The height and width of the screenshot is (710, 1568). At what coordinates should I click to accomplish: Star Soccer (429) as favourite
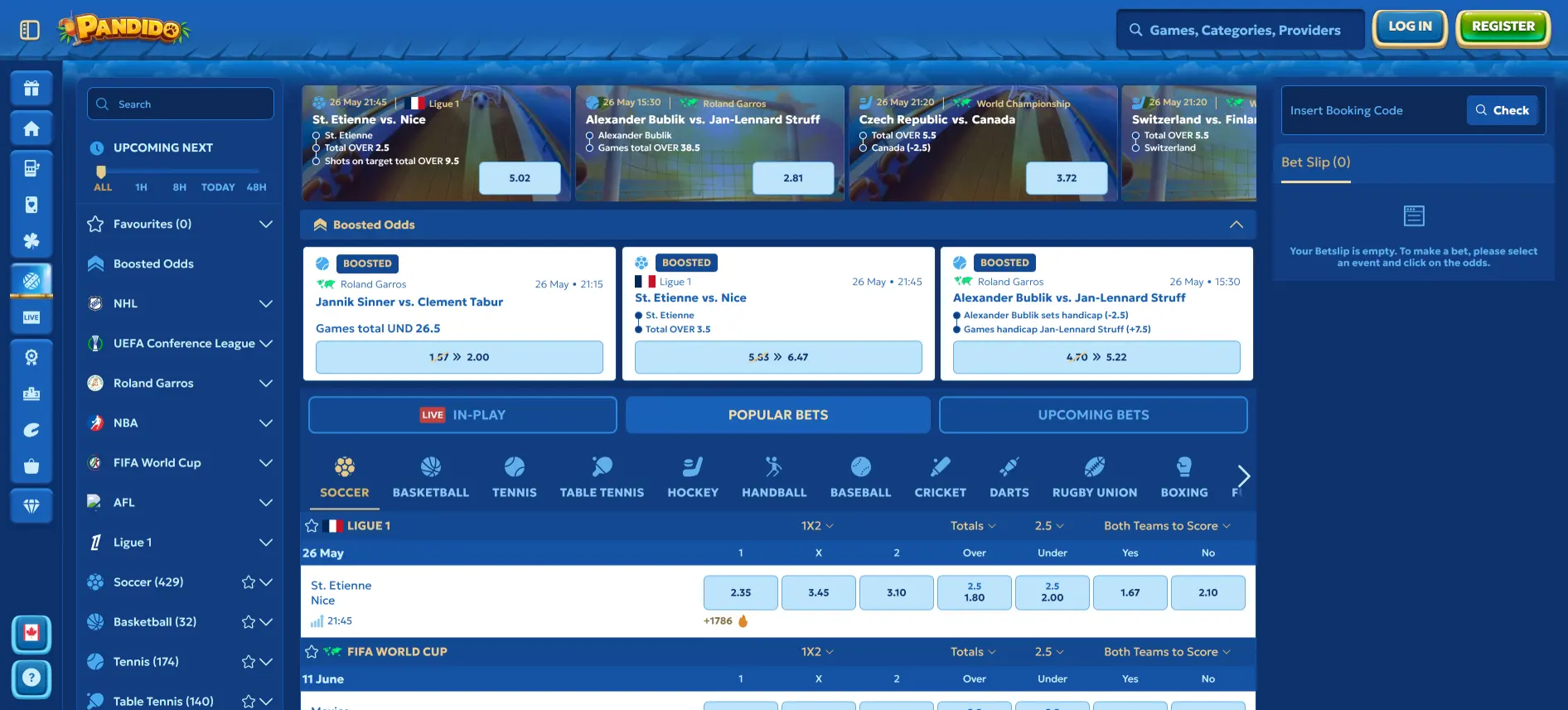pos(248,582)
